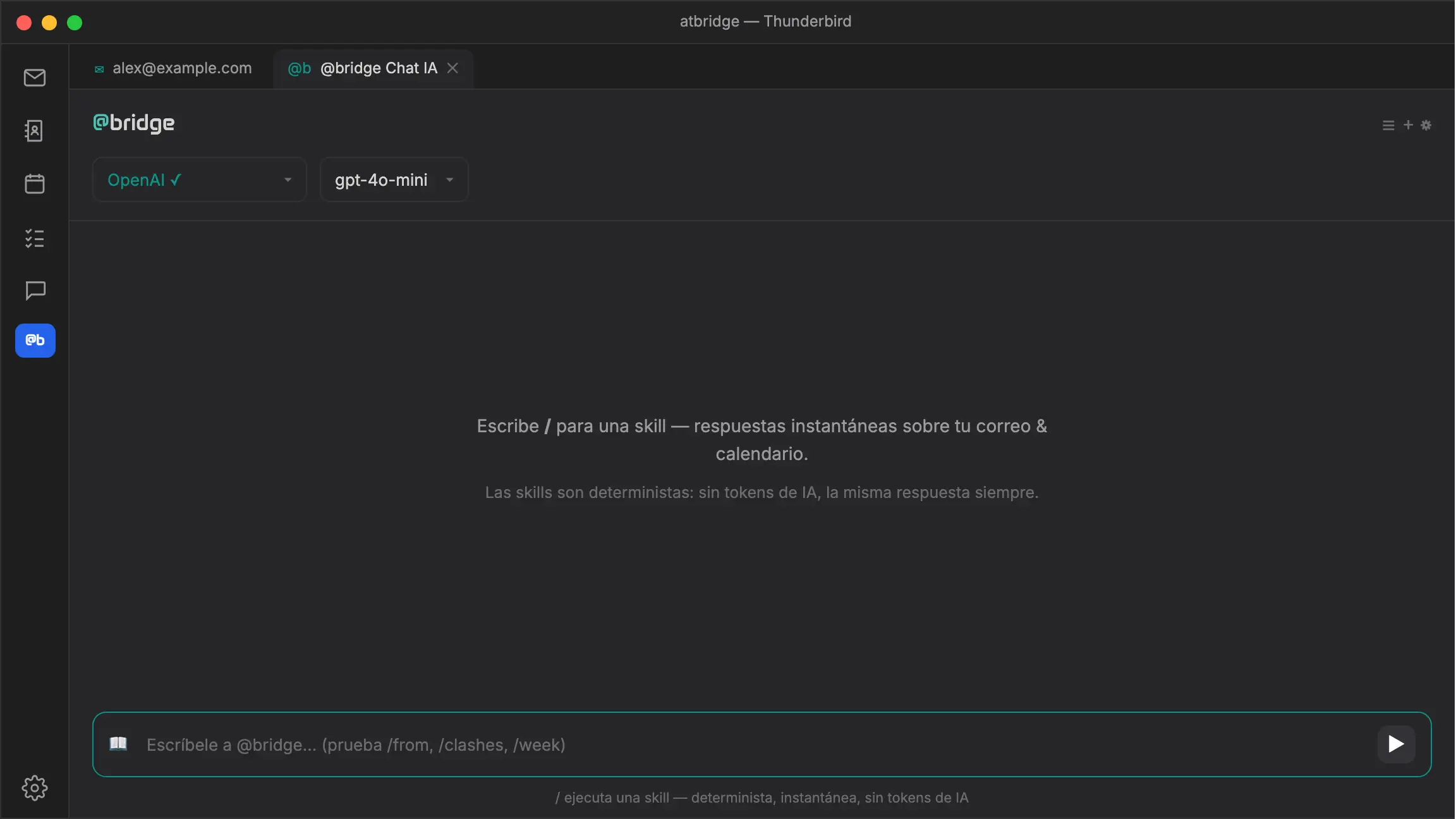
Task: Click the 'atbridge — Thunderbird' window title
Action: click(765, 21)
